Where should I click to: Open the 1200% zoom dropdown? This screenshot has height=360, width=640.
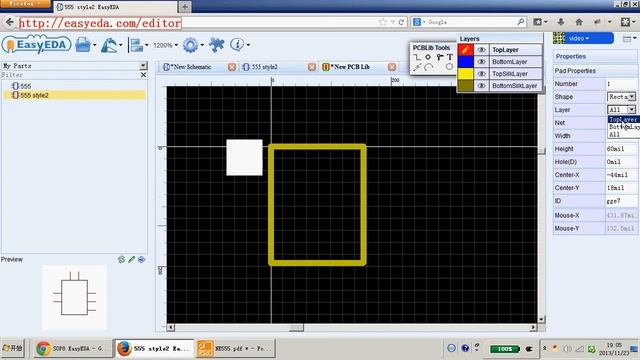pyautogui.click(x=165, y=45)
